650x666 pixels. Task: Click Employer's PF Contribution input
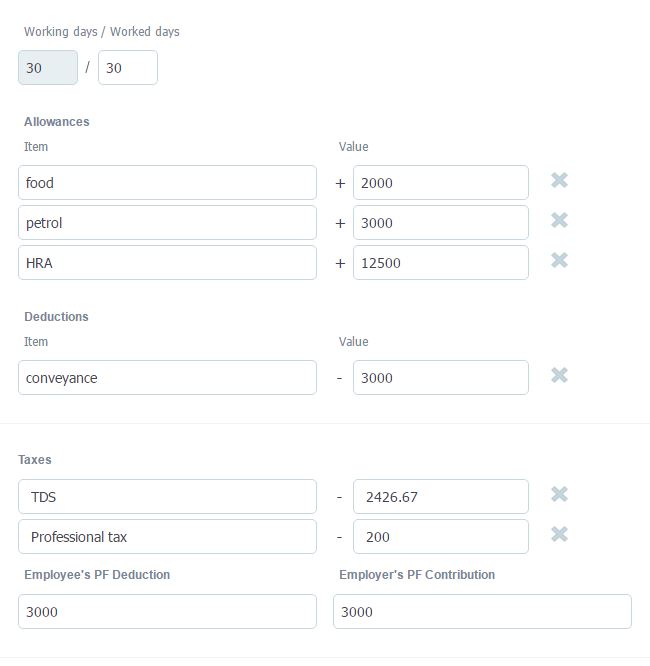click(482, 612)
